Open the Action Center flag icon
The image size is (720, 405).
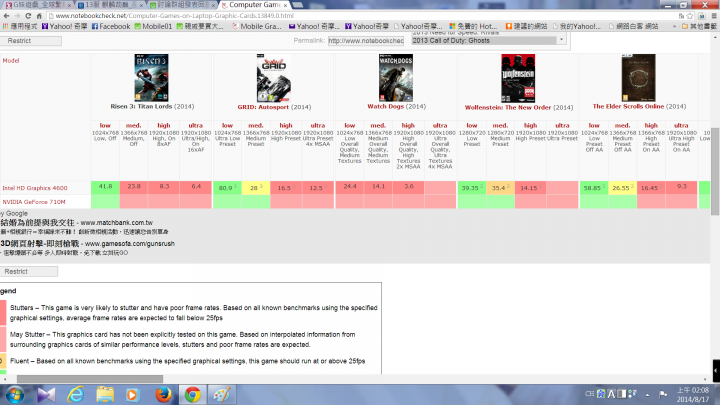663,394
